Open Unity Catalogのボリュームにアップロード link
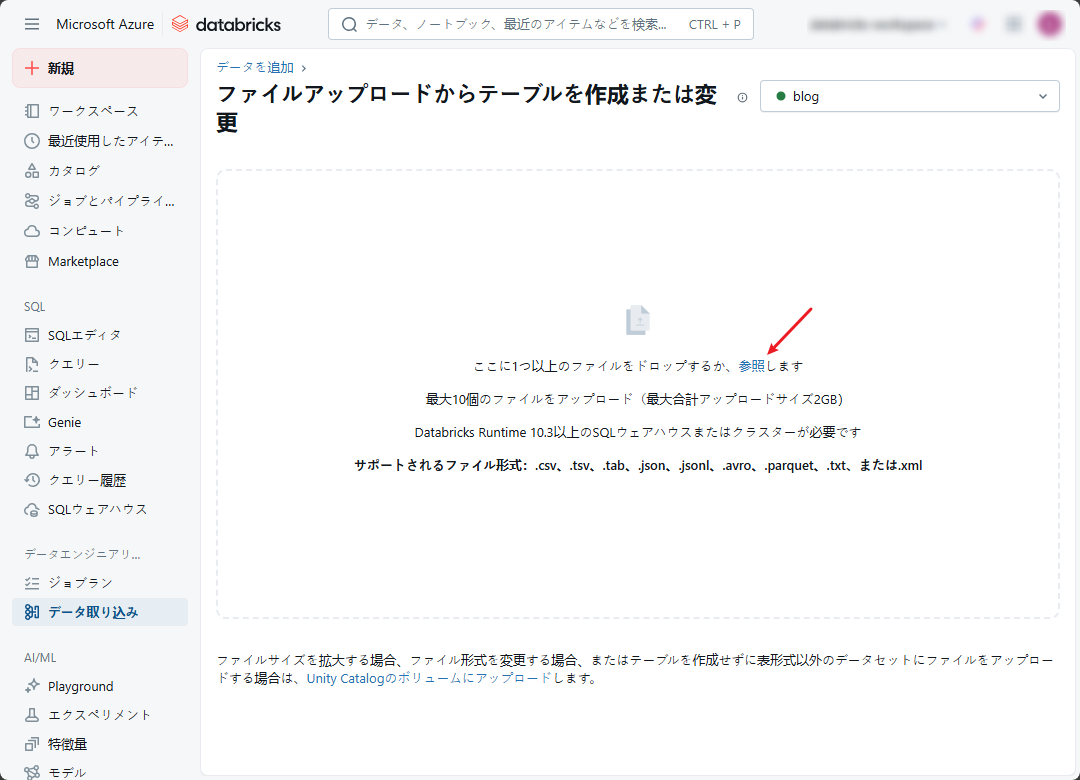The image size is (1080, 780). [429, 678]
